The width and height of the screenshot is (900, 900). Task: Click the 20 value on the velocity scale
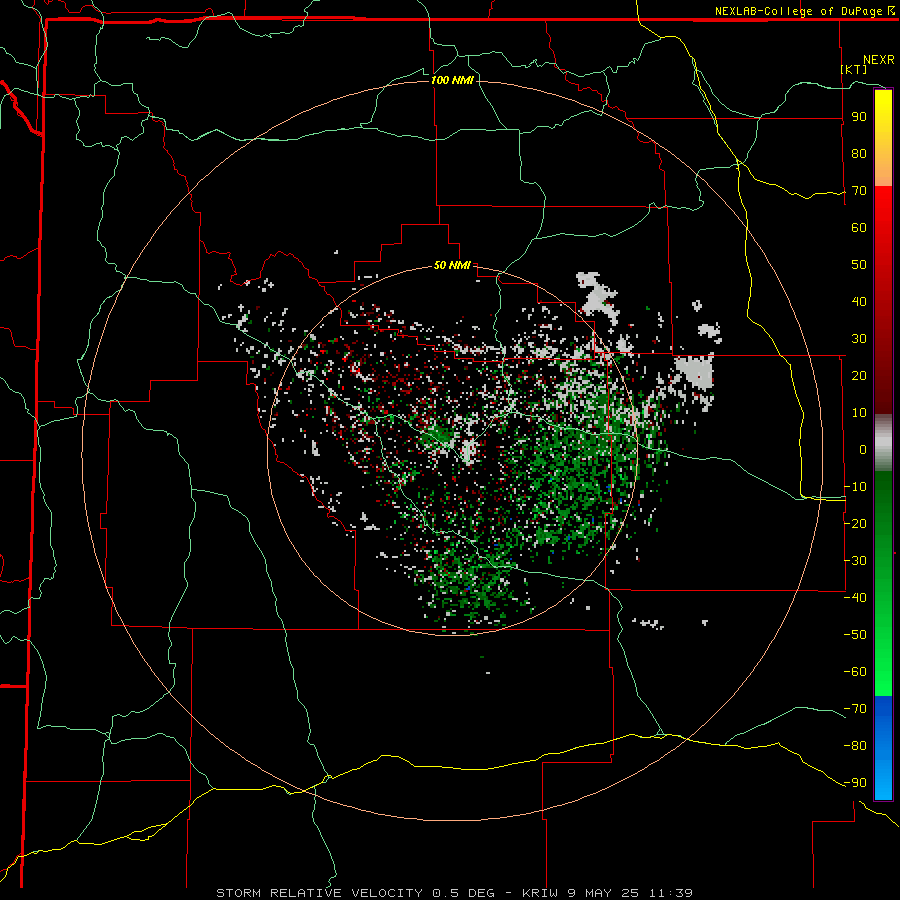tap(859, 375)
